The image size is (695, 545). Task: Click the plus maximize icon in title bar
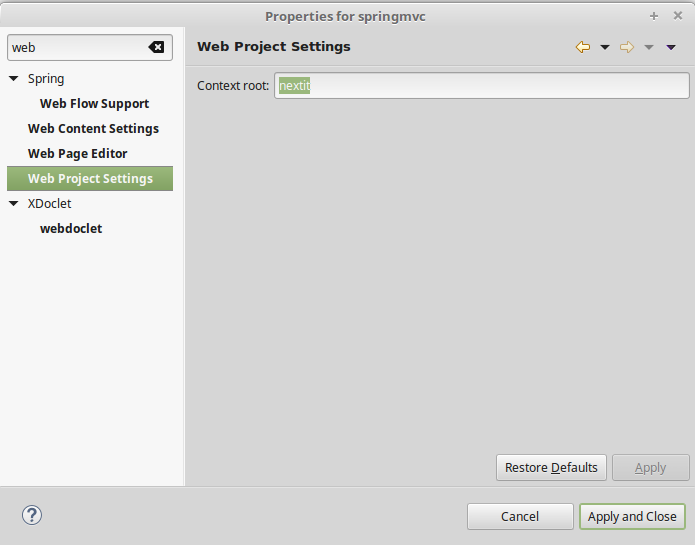[x=654, y=16]
